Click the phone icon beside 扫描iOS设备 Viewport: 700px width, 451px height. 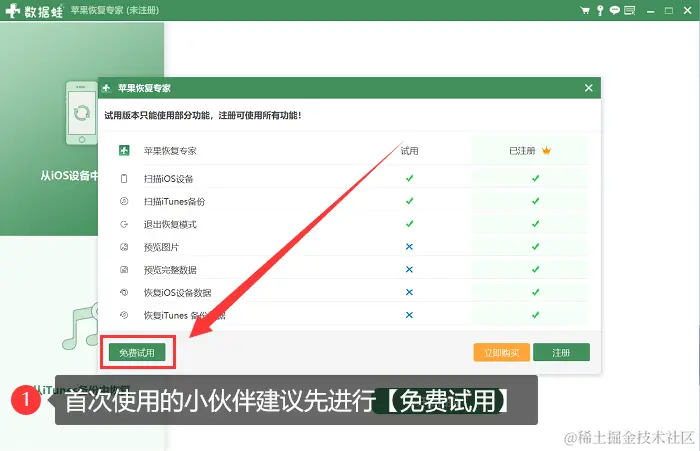pos(124,179)
